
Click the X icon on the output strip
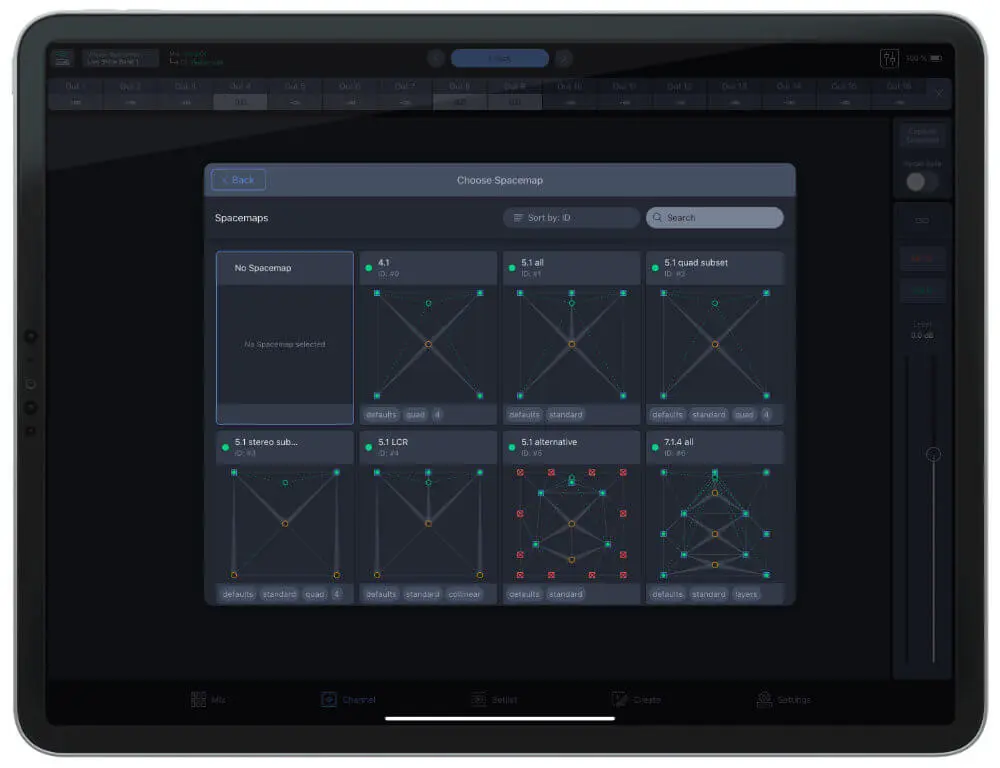click(x=938, y=93)
